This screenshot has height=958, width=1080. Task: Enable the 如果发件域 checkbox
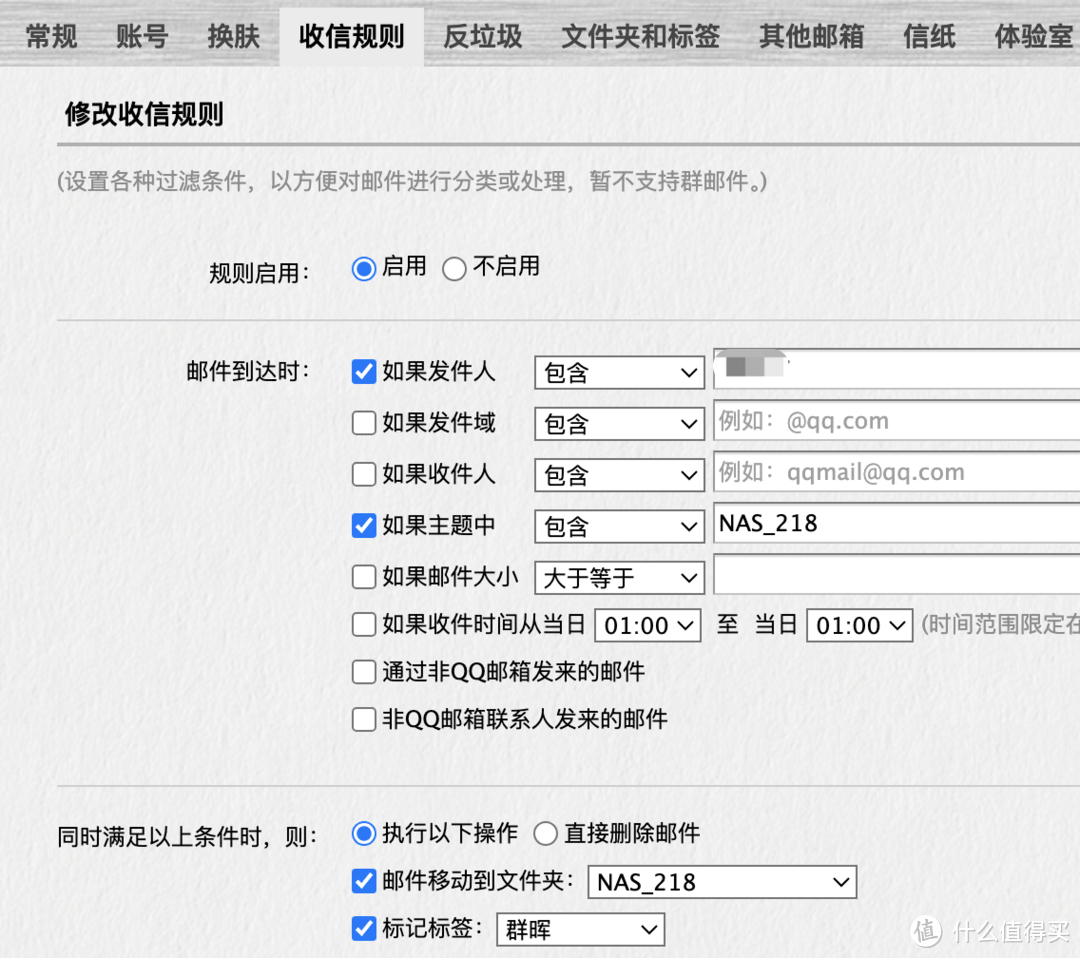click(364, 423)
